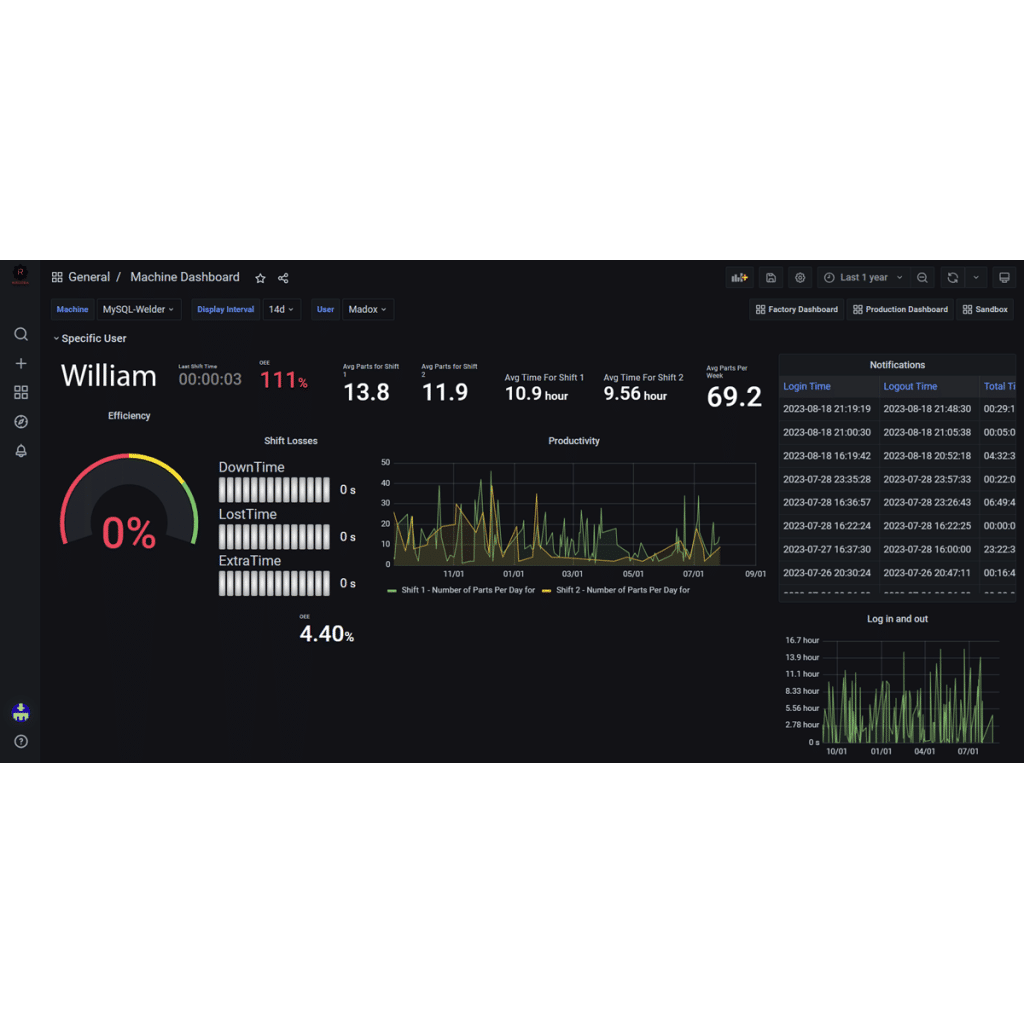Screen dimensions: 1024x1024
Task: Sort table by Login Time column
Action: (x=807, y=387)
